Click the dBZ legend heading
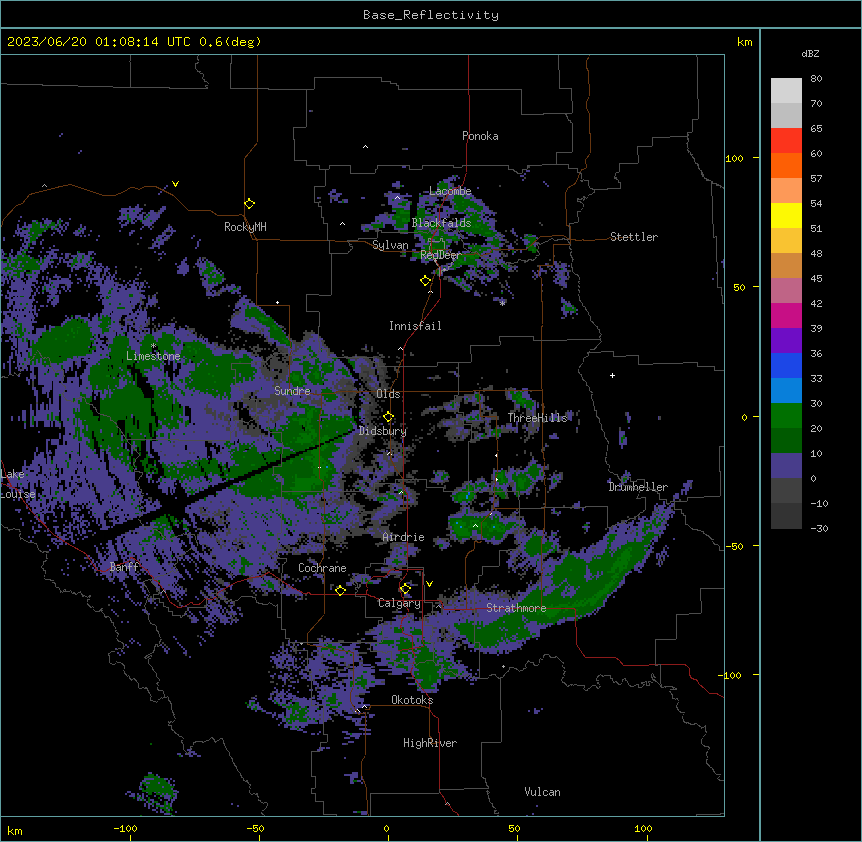 pos(810,53)
